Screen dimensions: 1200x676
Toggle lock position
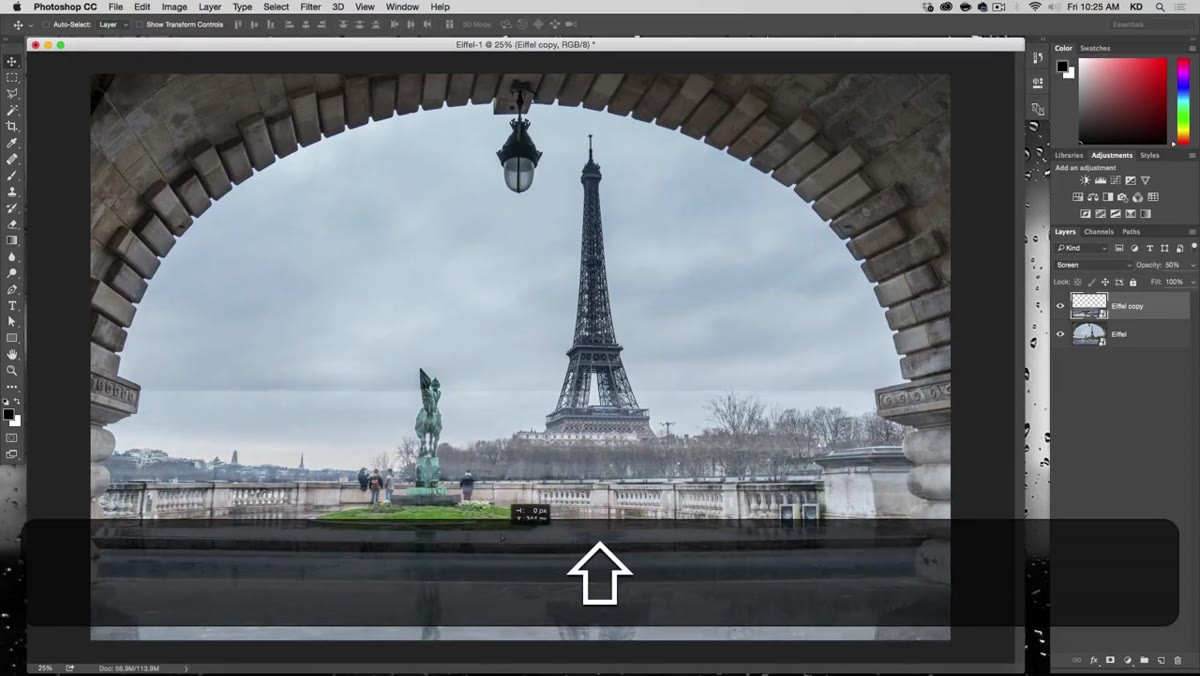pos(1105,282)
